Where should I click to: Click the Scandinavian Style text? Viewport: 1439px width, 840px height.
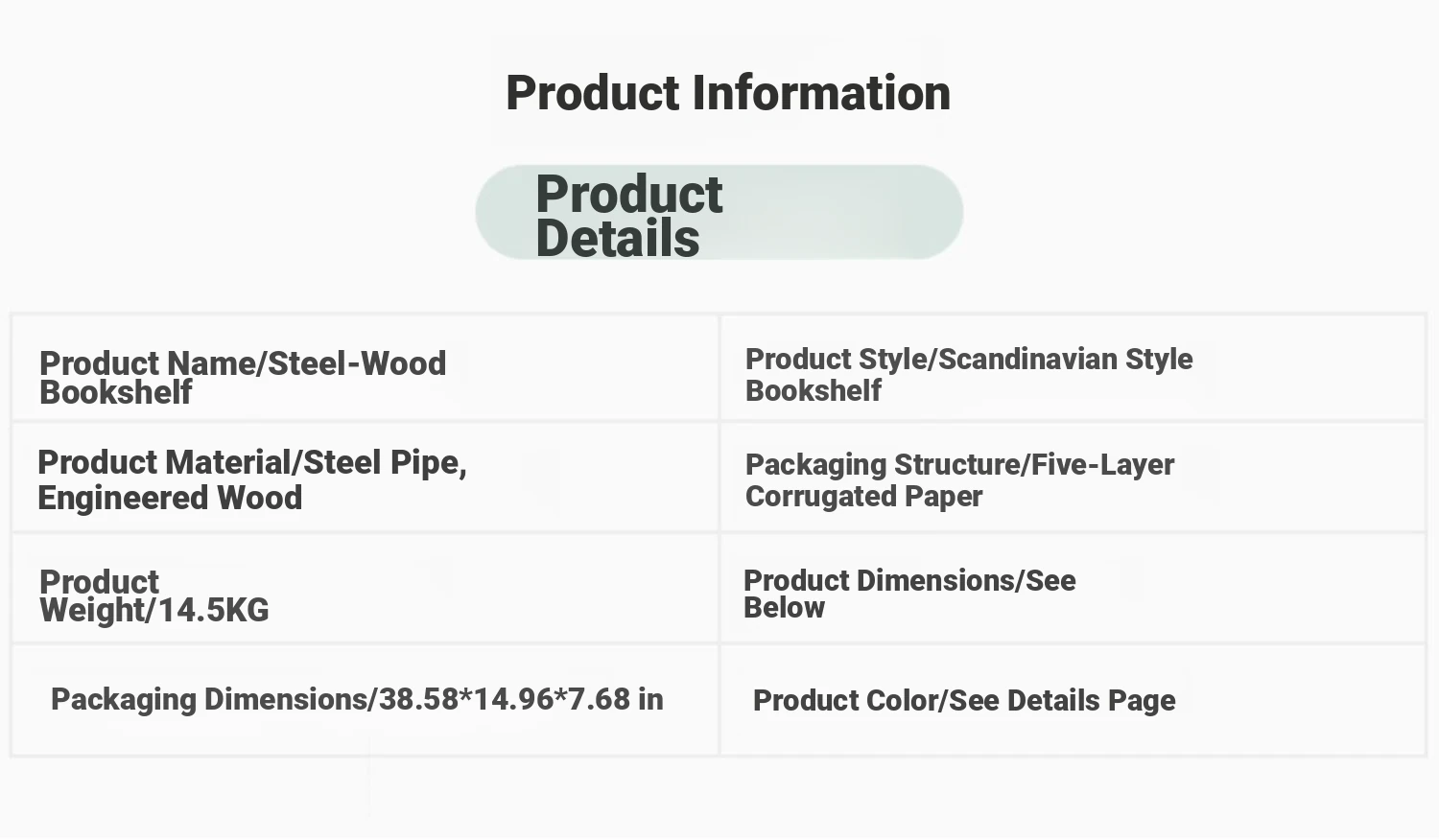tap(1066, 360)
